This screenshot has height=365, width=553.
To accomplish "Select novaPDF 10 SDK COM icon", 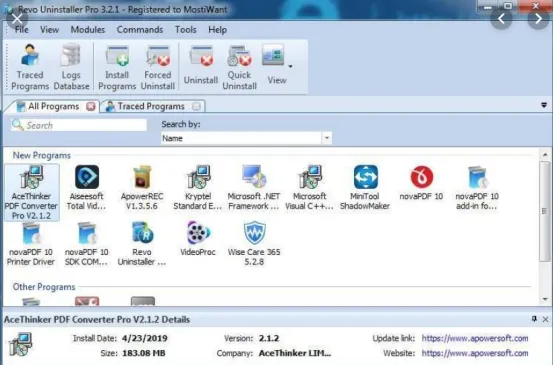I will 86,243.
